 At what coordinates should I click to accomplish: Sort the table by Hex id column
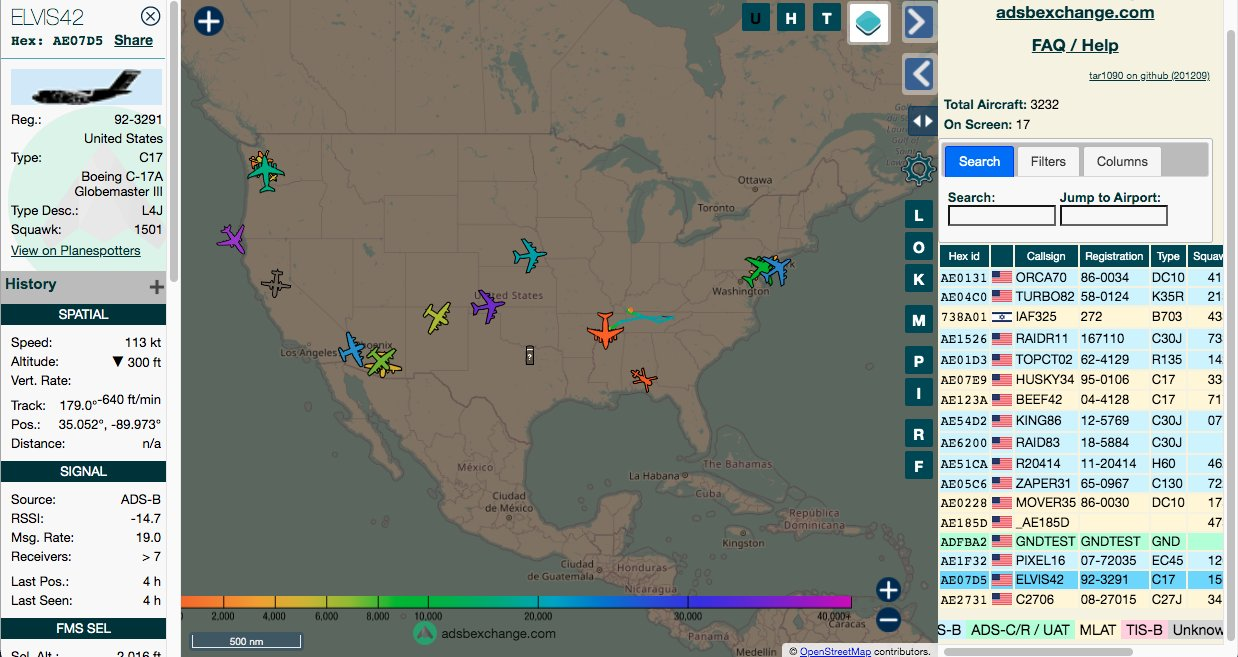964,256
